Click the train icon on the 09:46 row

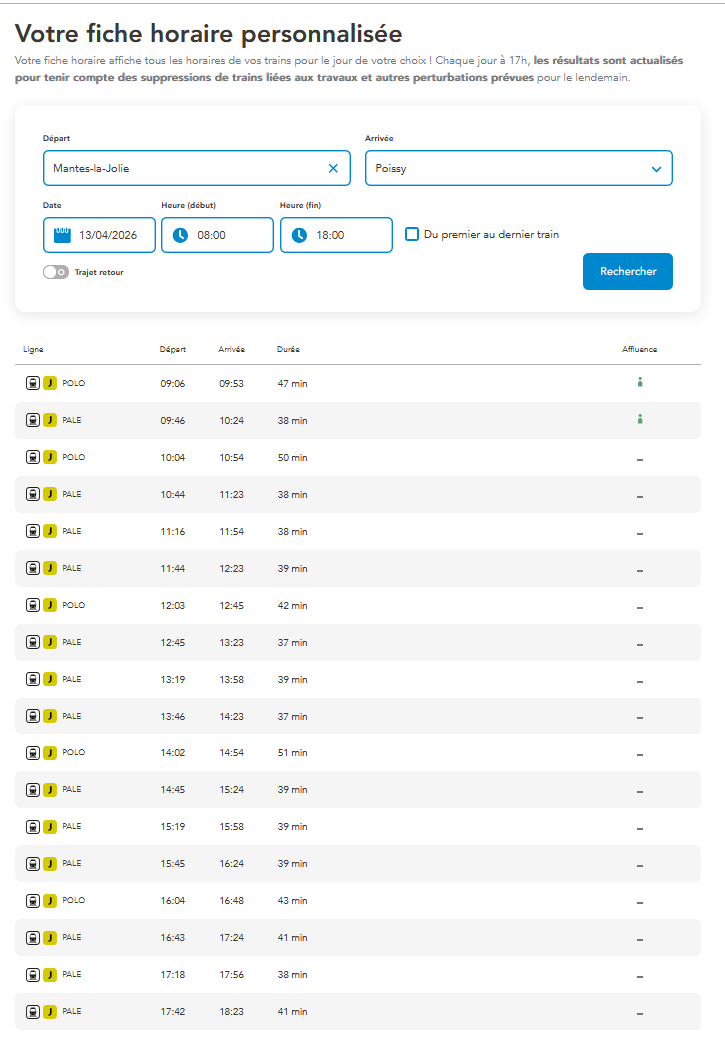(33, 420)
